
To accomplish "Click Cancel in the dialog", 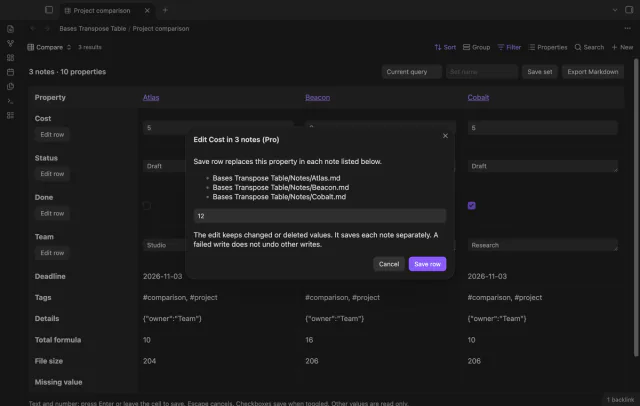I will point(389,264).
